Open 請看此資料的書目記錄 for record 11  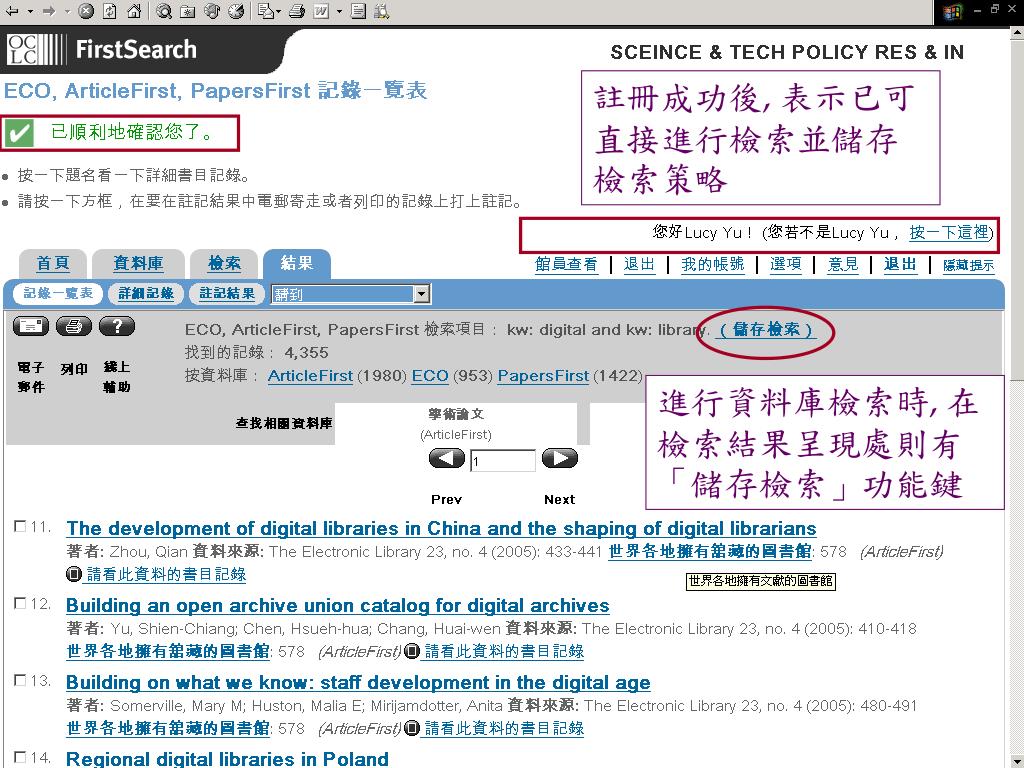point(166,574)
